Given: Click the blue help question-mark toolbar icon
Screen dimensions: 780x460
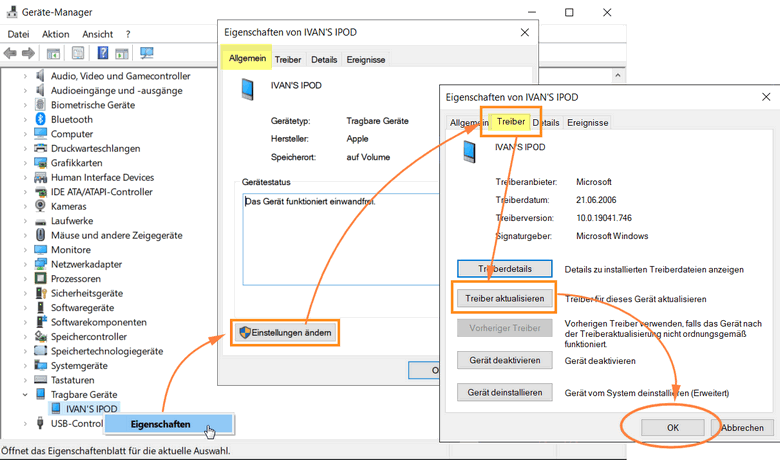Looking at the screenshot, I should [102, 52].
